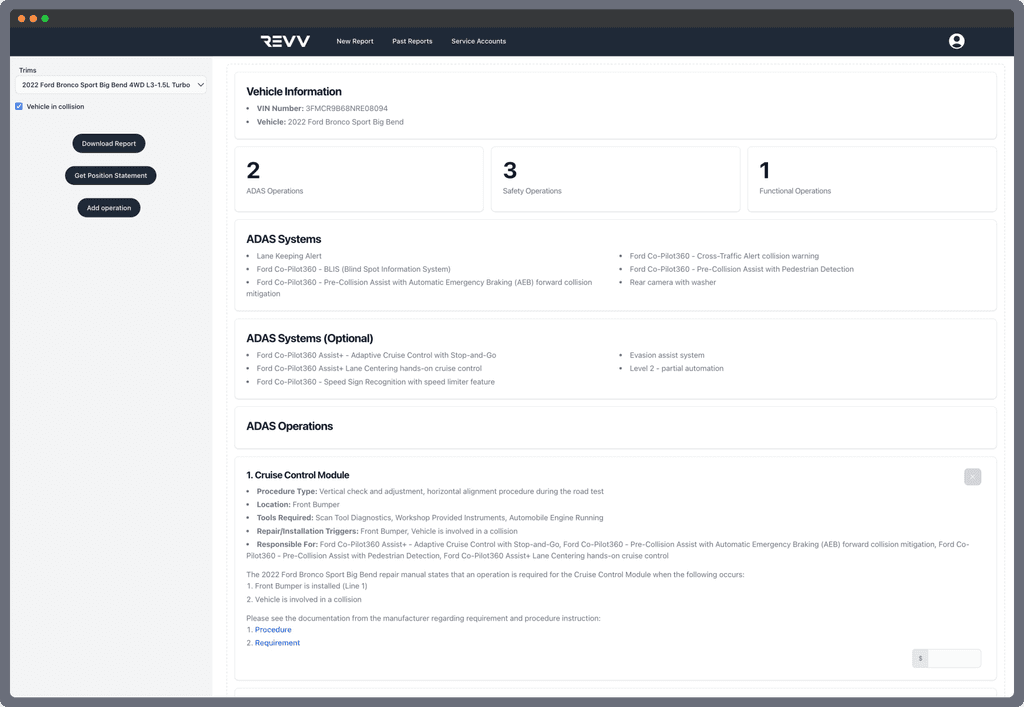
Task: Navigate to New Report
Action: [x=355, y=41]
